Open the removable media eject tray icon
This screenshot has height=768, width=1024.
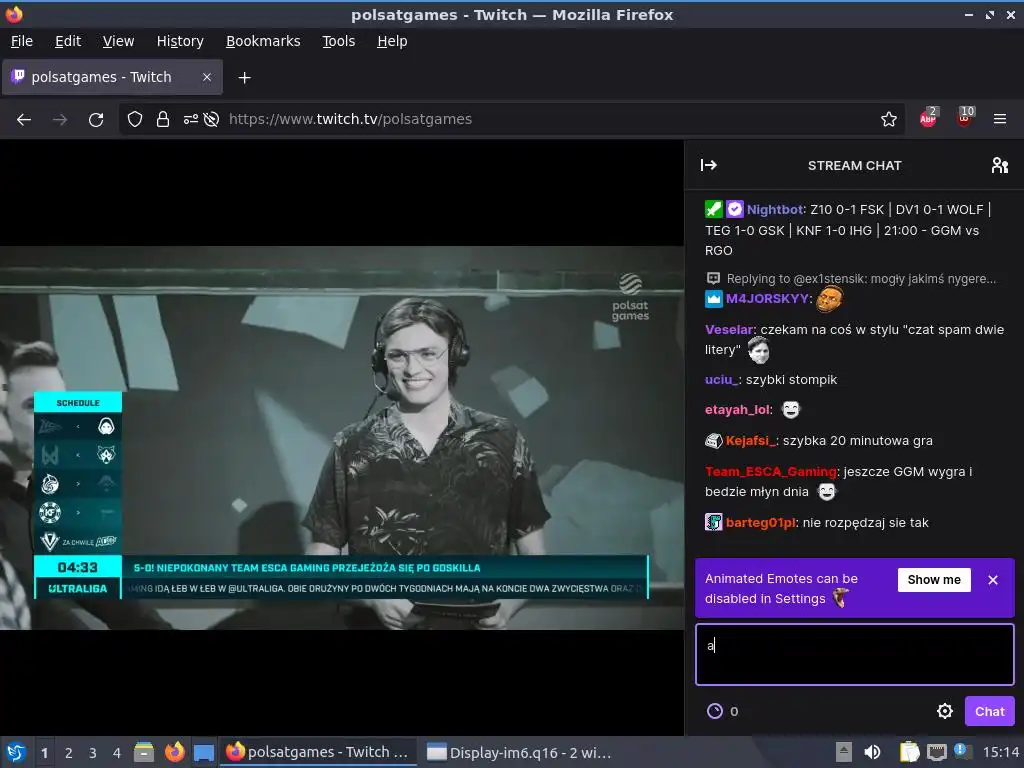[844, 752]
